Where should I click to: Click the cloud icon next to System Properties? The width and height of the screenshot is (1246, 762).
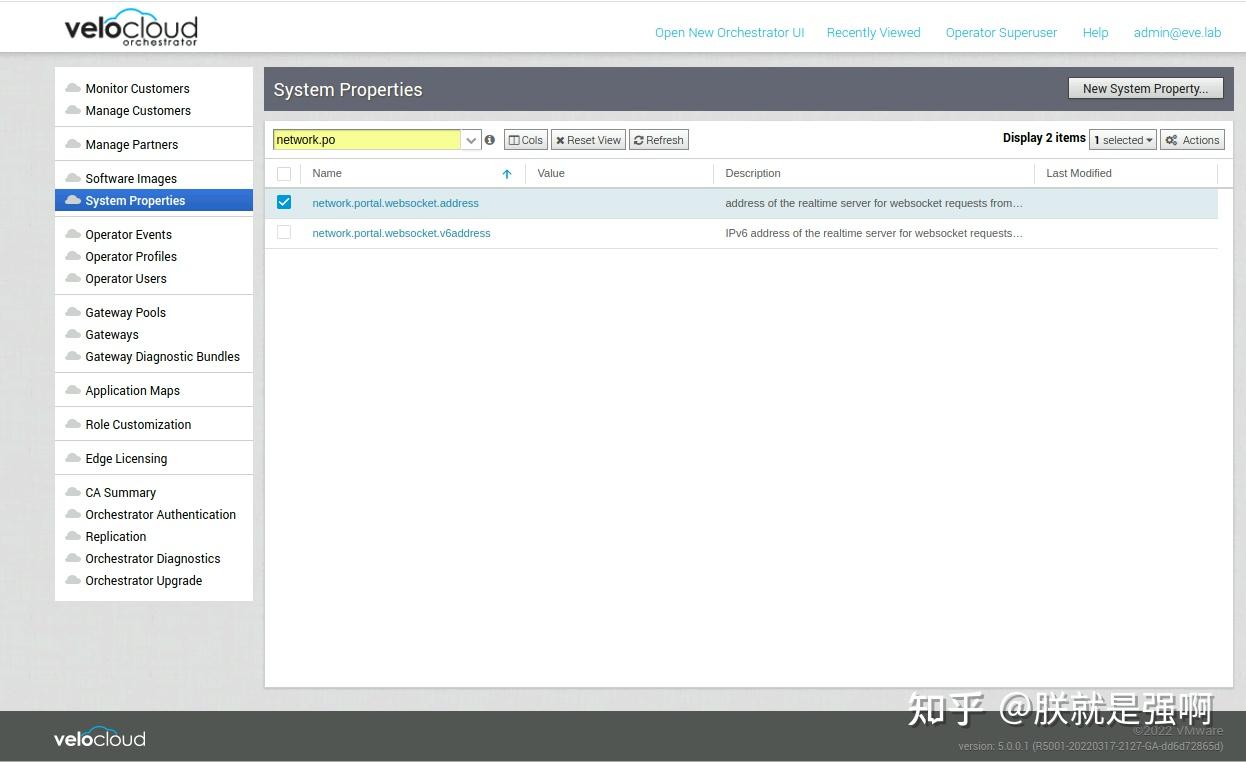point(71,200)
